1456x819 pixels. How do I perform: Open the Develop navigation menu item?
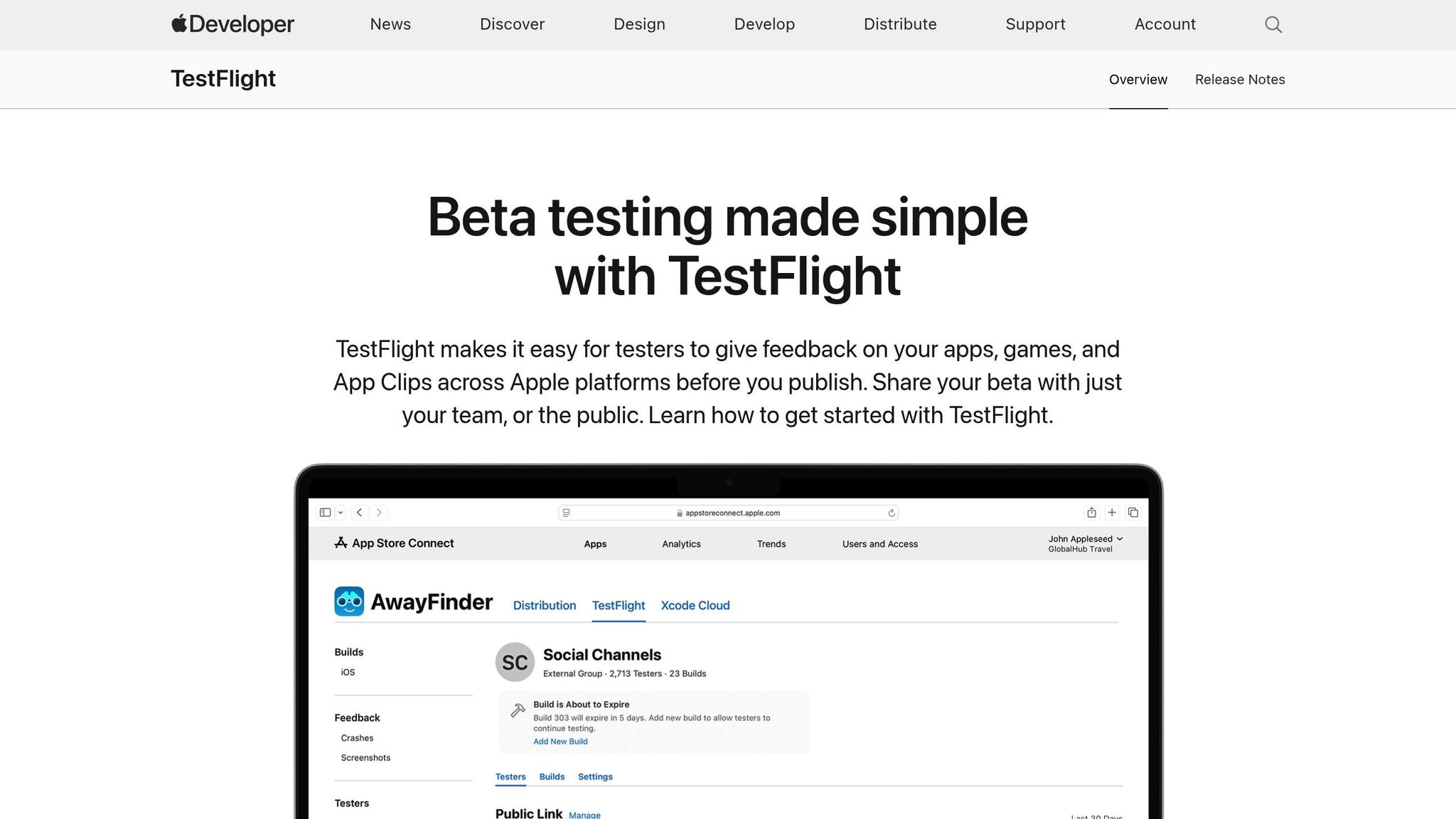click(x=764, y=24)
